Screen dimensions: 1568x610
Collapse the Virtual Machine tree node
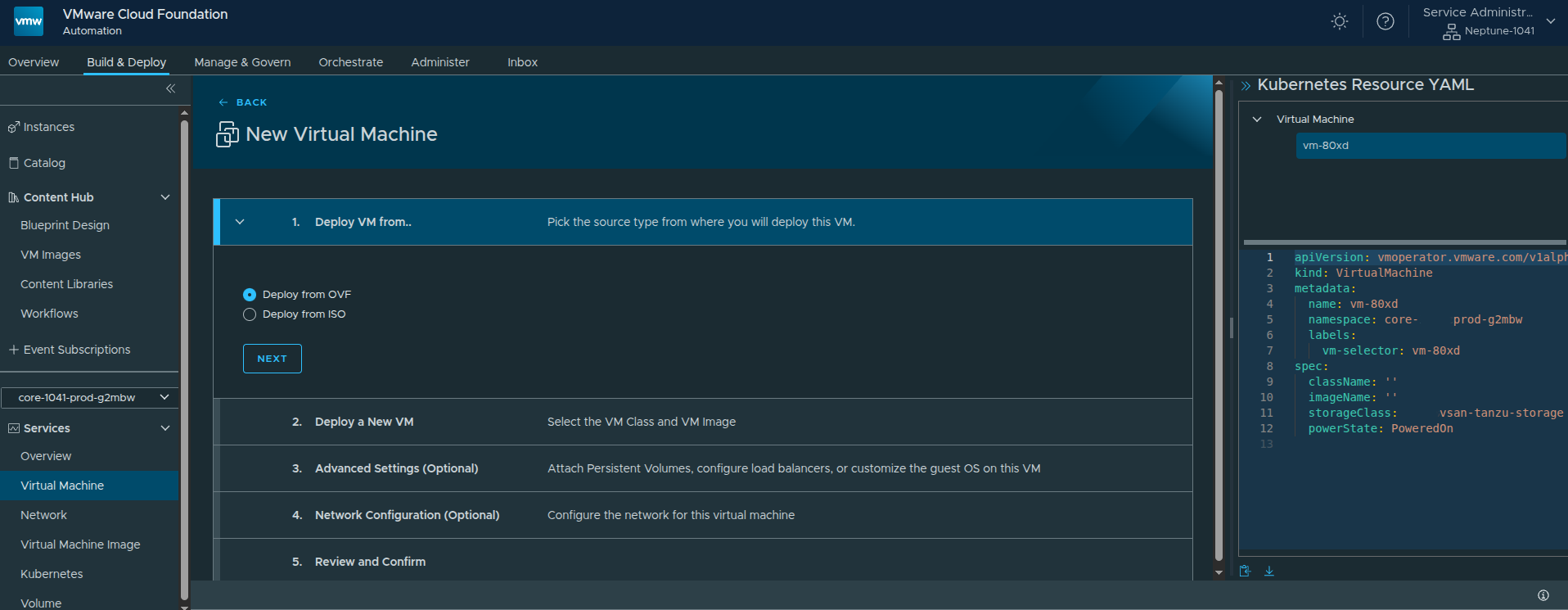1257,120
